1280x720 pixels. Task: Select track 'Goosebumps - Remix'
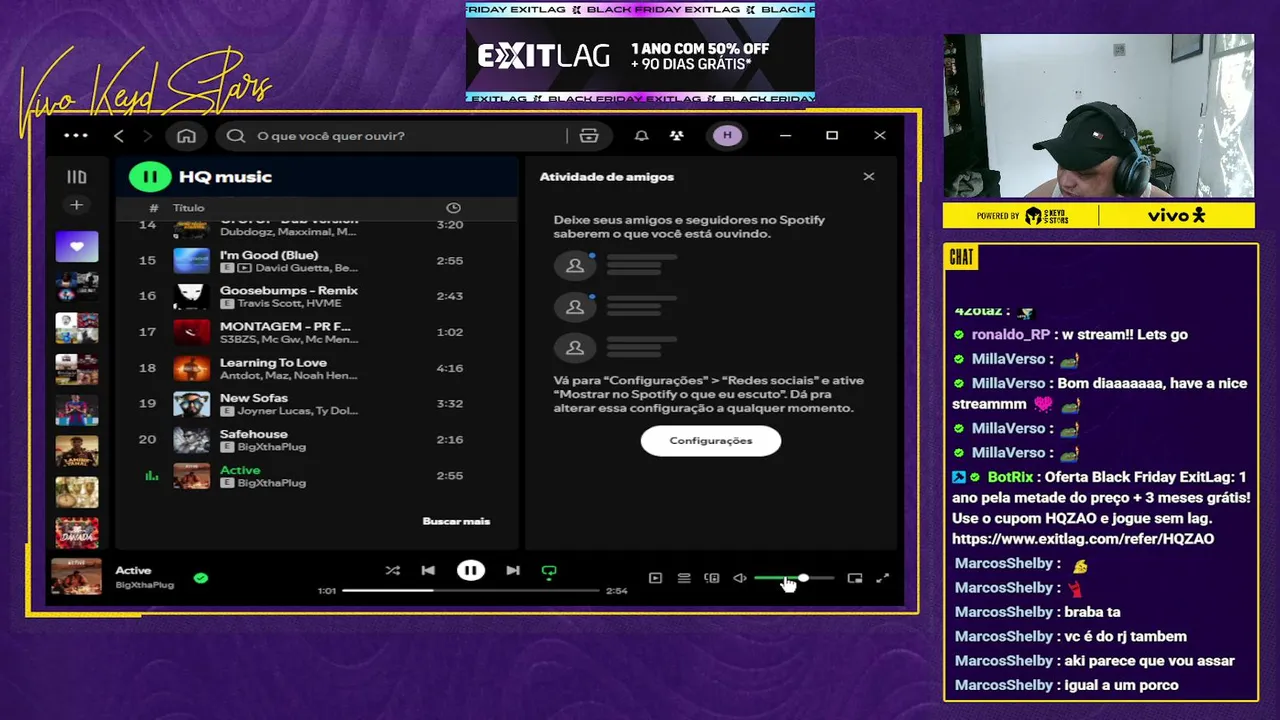288,291
